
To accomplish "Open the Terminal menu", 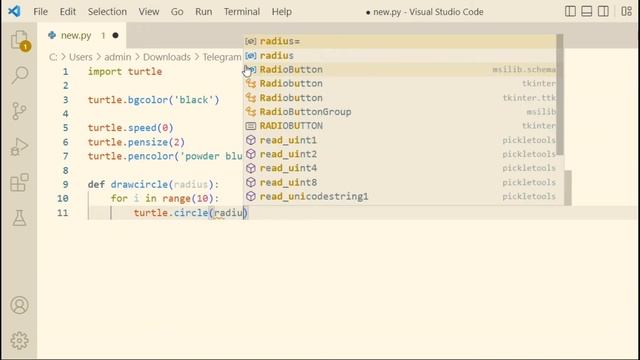I will click(x=242, y=11).
